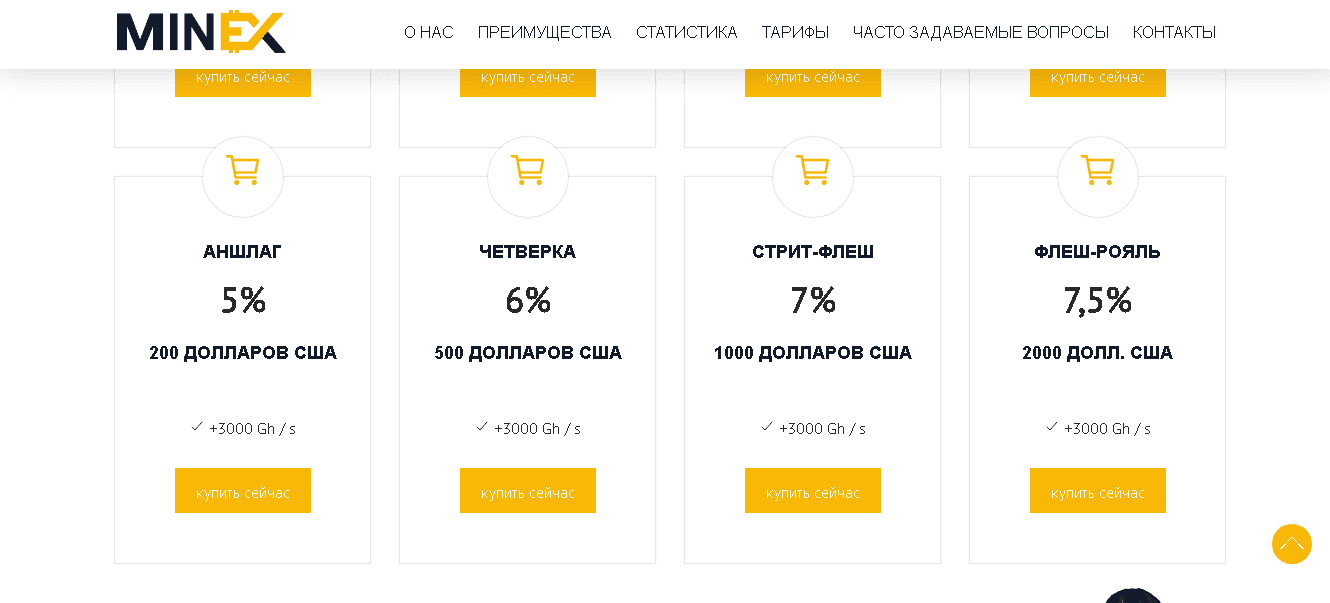Open ЧАСТО ЗАДАВАЕМЫЕ ВОПРОСЫ from the navbar

(980, 32)
